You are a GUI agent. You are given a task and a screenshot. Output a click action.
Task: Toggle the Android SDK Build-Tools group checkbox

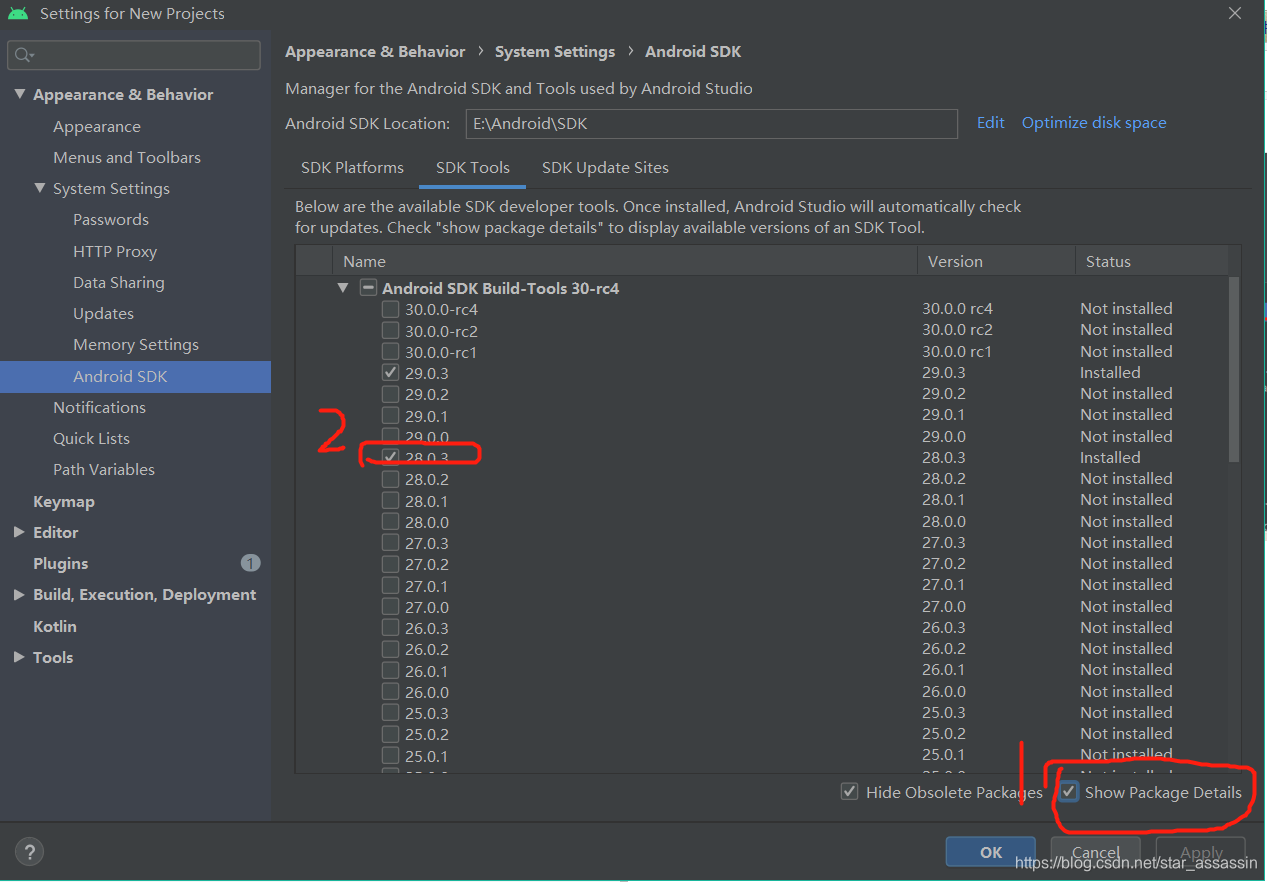(x=368, y=288)
